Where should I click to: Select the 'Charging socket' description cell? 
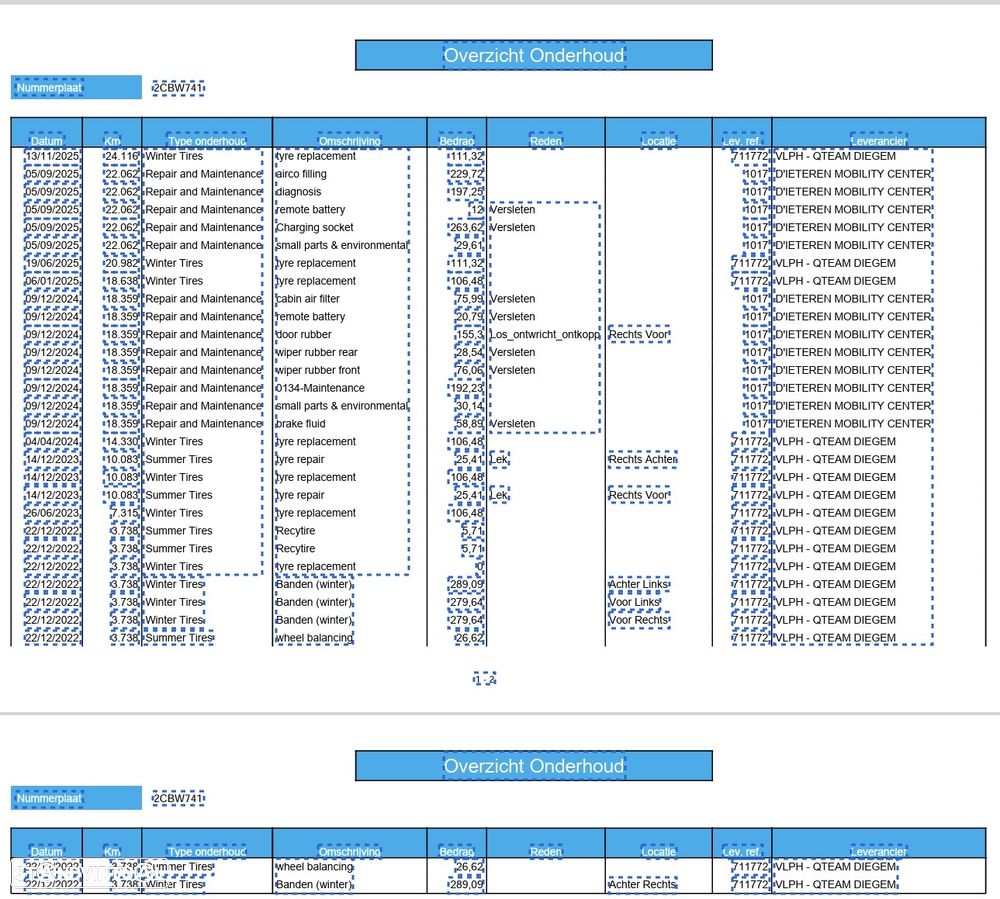[x=314, y=228]
